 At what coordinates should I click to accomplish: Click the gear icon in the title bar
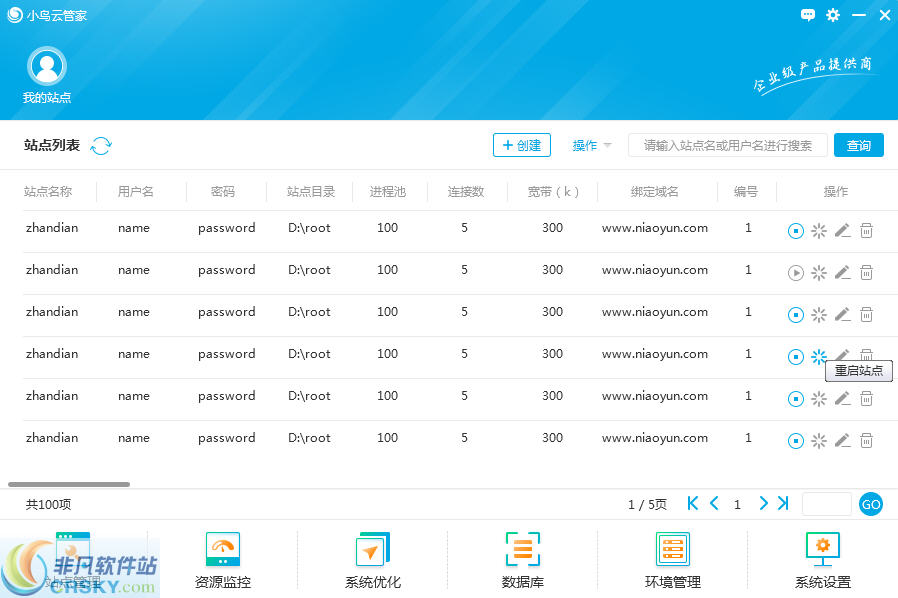point(833,15)
